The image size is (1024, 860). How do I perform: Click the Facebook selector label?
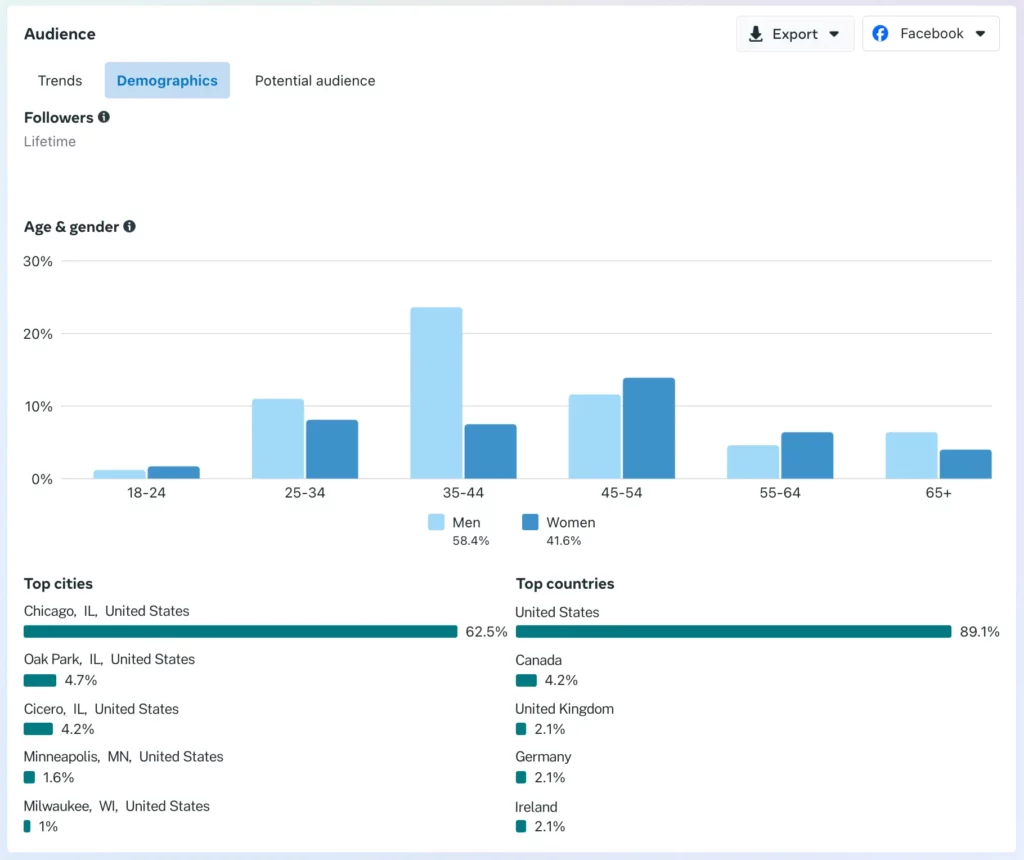[x=931, y=33]
